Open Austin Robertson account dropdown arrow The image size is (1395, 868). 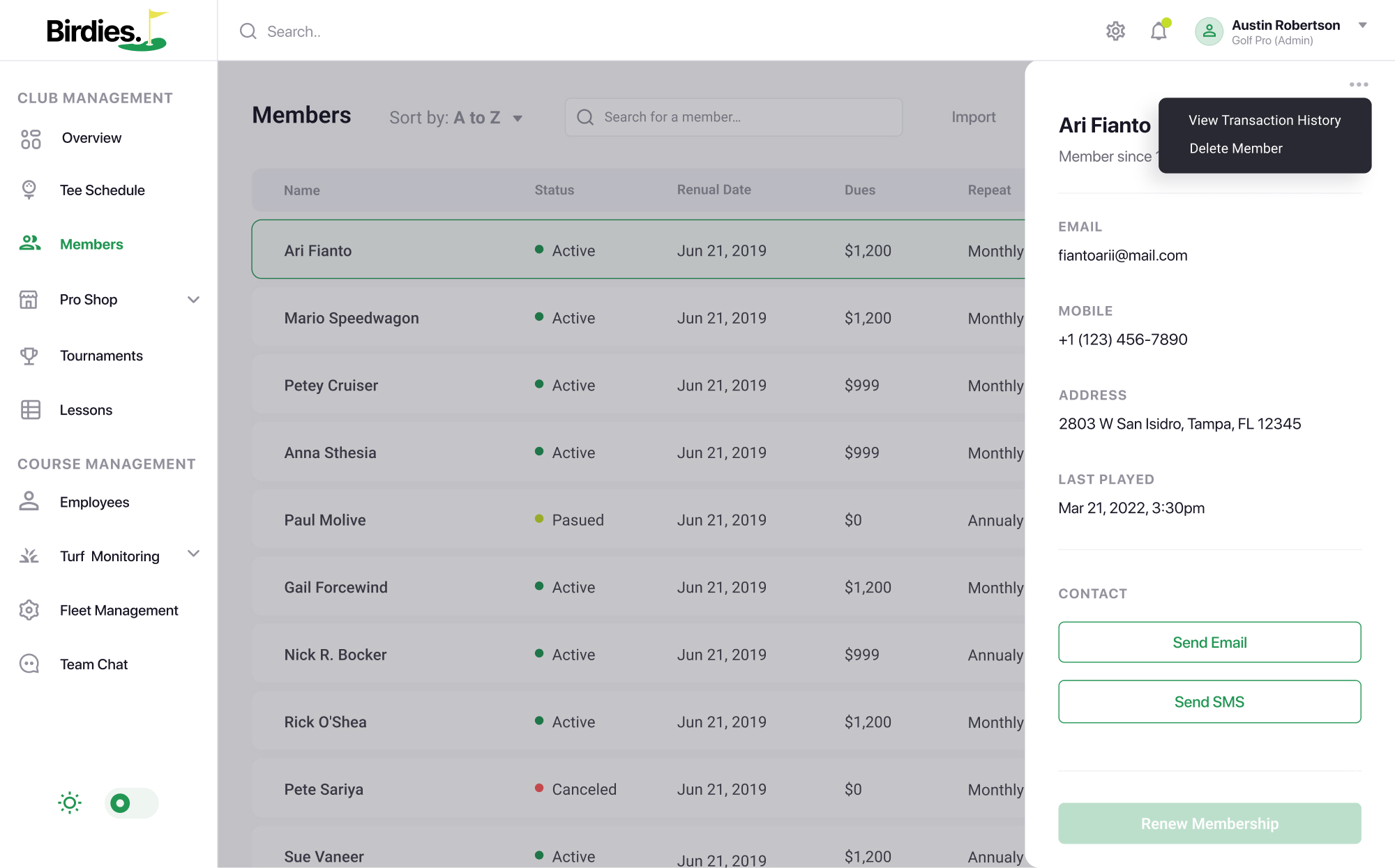(1362, 25)
